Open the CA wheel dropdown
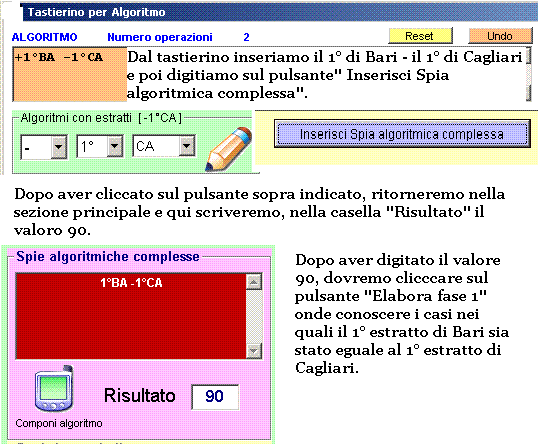This screenshot has width=538, height=448. point(164,146)
